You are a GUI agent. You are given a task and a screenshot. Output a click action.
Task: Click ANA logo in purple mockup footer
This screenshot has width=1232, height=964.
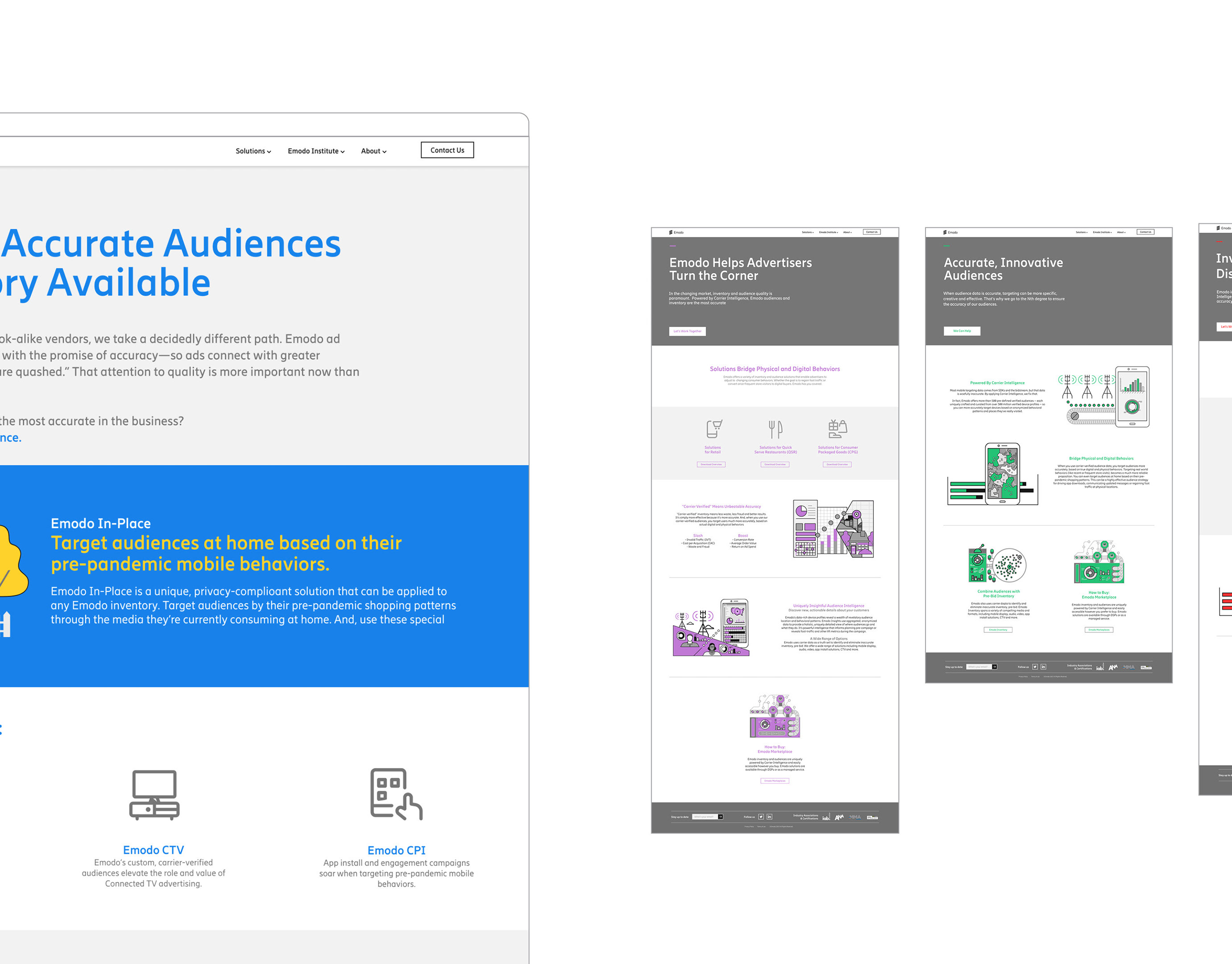click(839, 817)
